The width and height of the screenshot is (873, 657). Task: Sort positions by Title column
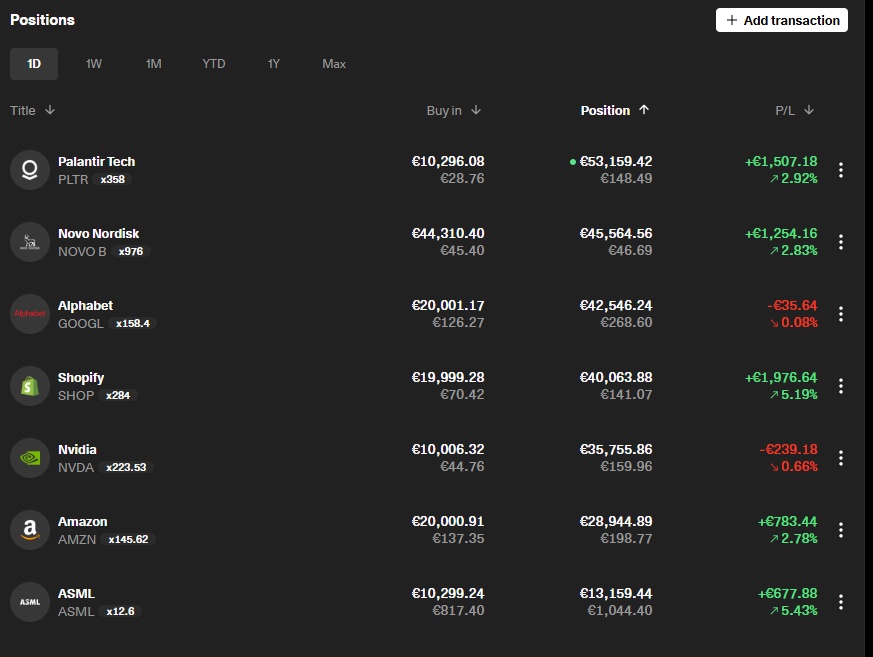coord(32,111)
